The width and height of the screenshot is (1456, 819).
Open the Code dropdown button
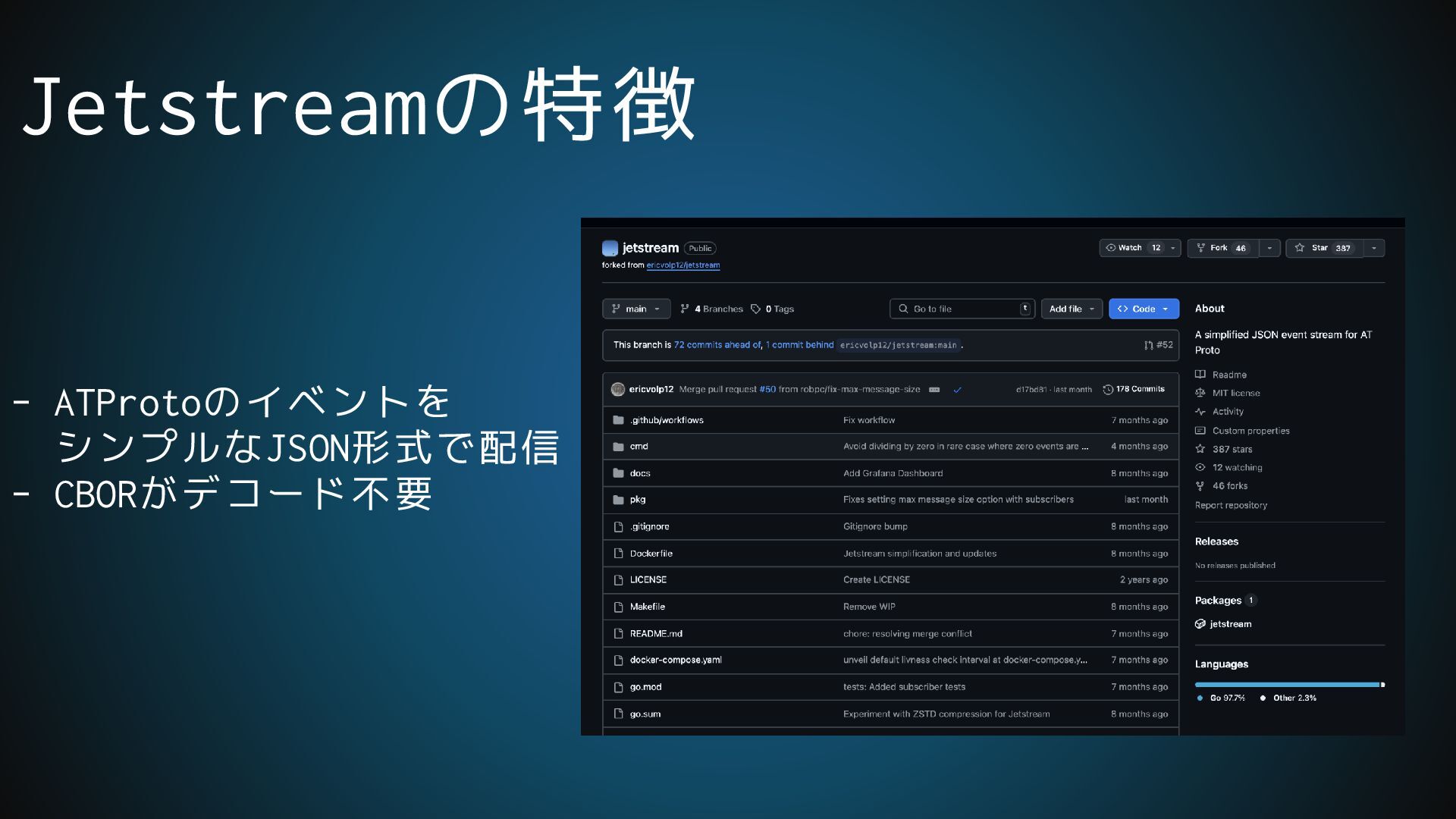[x=1143, y=309]
